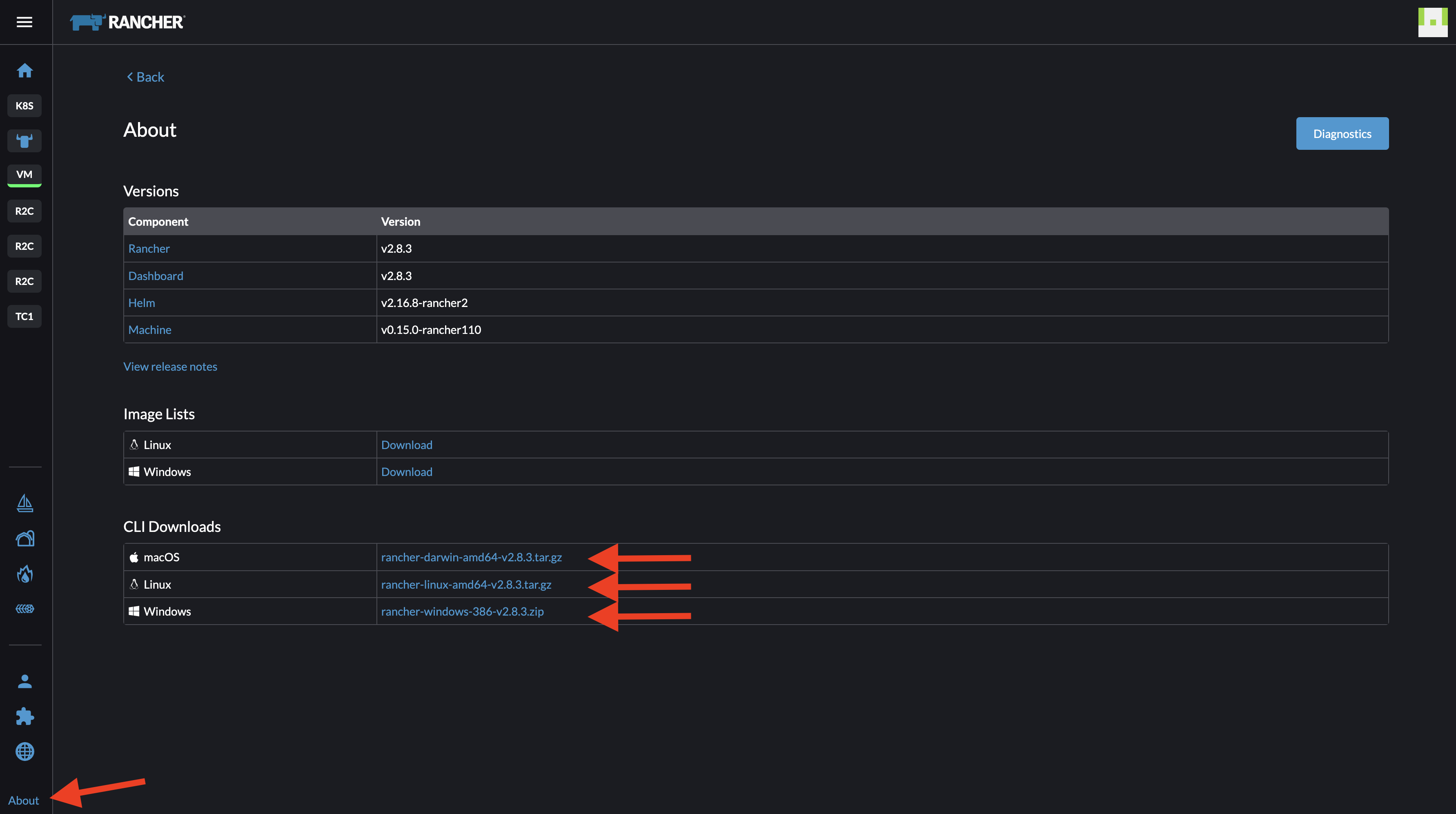Open the Rancher component link
The height and width of the screenshot is (814, 1456).
pyautogui.click(x=149, y=249)
